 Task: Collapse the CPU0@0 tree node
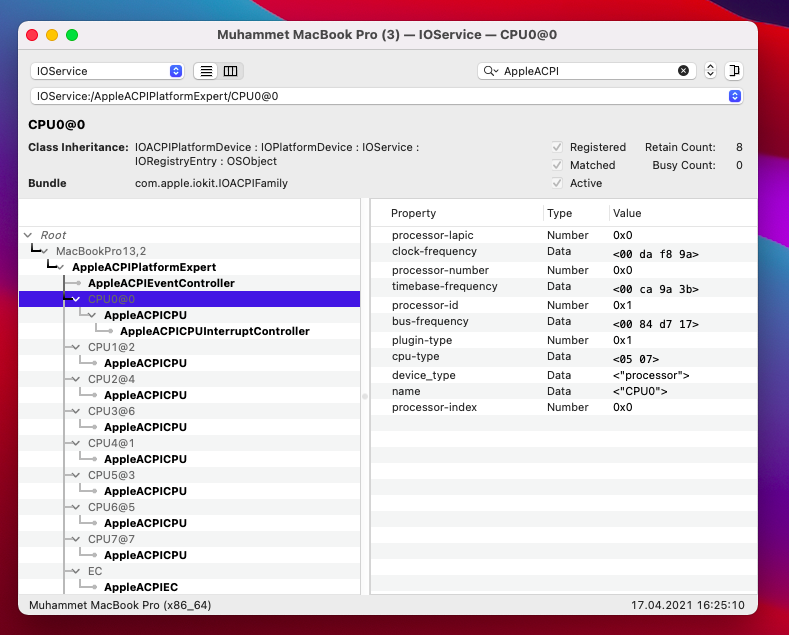(77, 299)
